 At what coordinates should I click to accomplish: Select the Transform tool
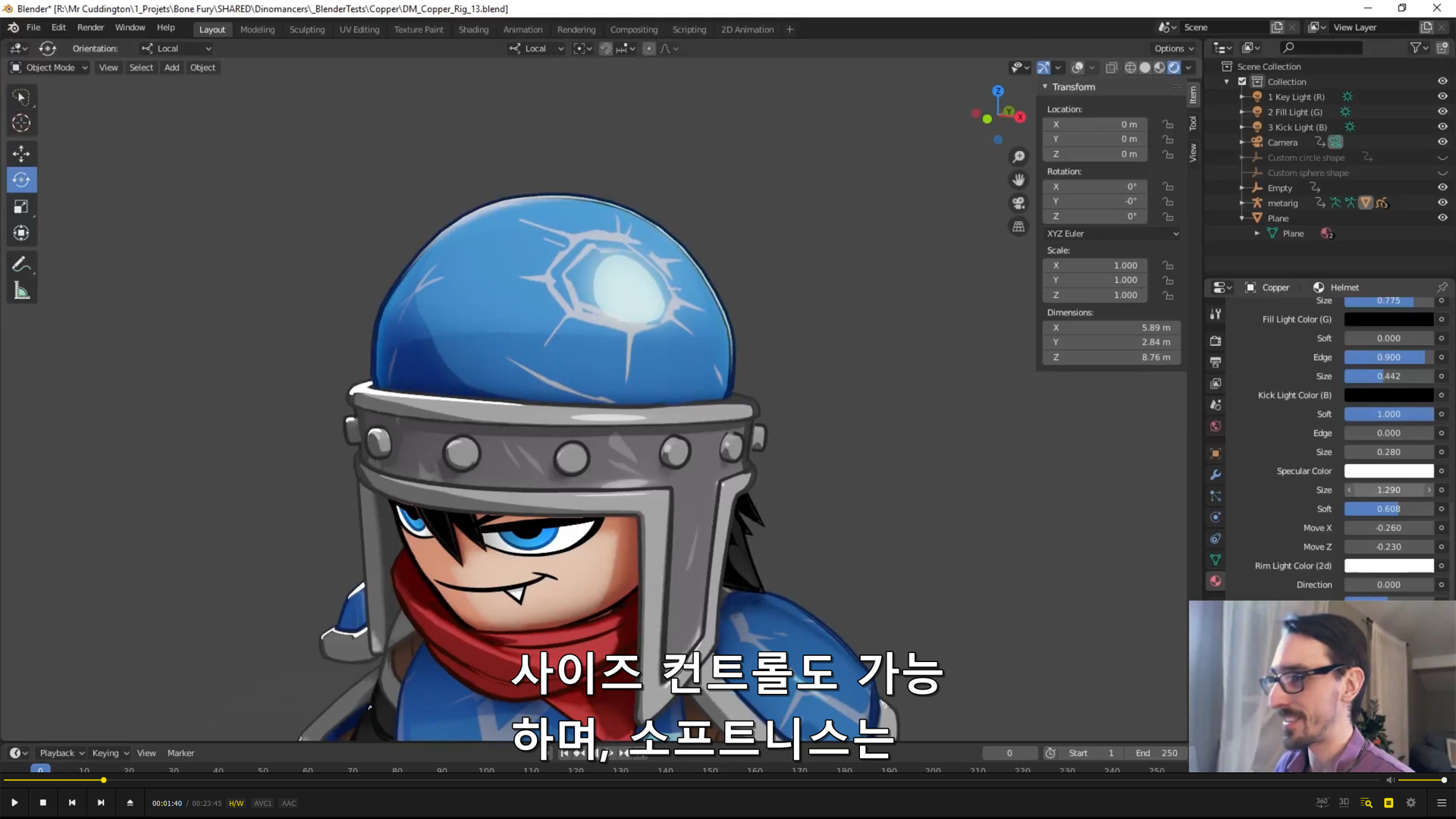(x=21, y=234)
